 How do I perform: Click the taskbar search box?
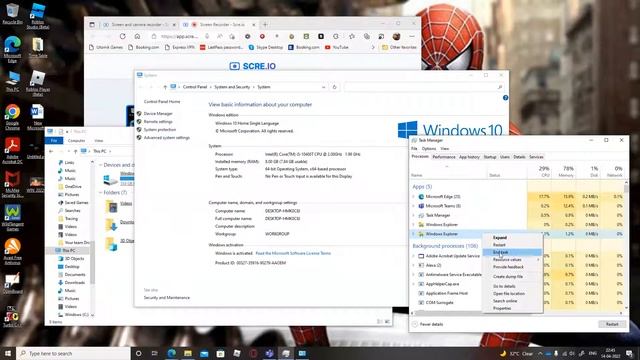coord(73,353)
